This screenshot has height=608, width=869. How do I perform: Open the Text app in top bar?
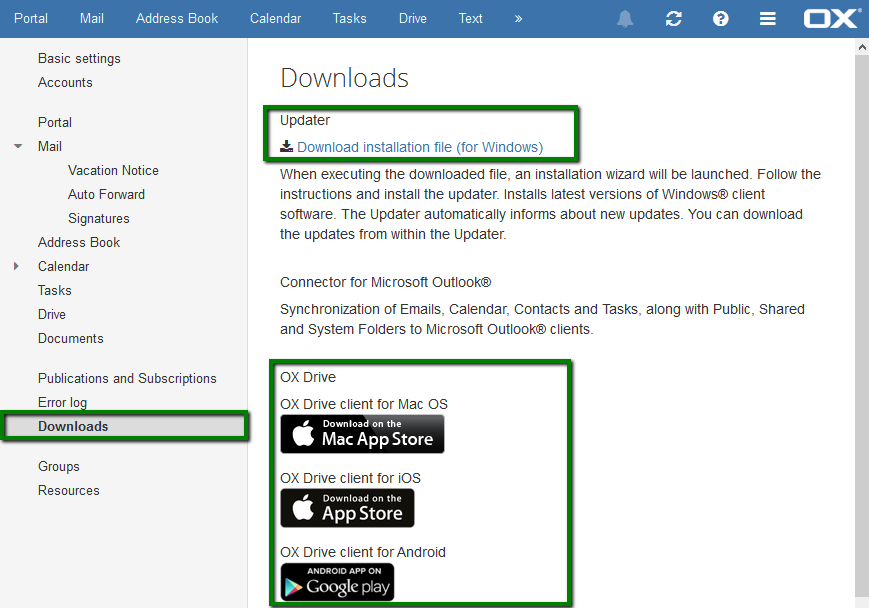point(471,18)
